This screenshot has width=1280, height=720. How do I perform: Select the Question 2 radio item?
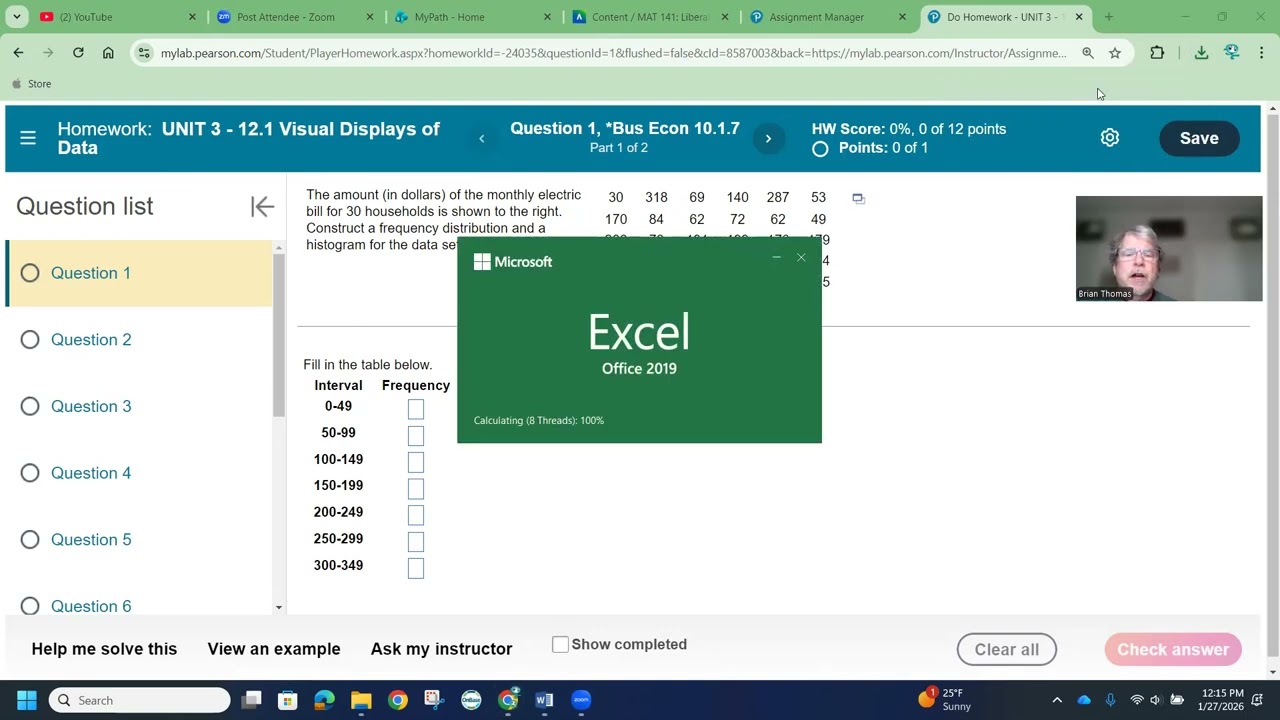coord(30,340)
